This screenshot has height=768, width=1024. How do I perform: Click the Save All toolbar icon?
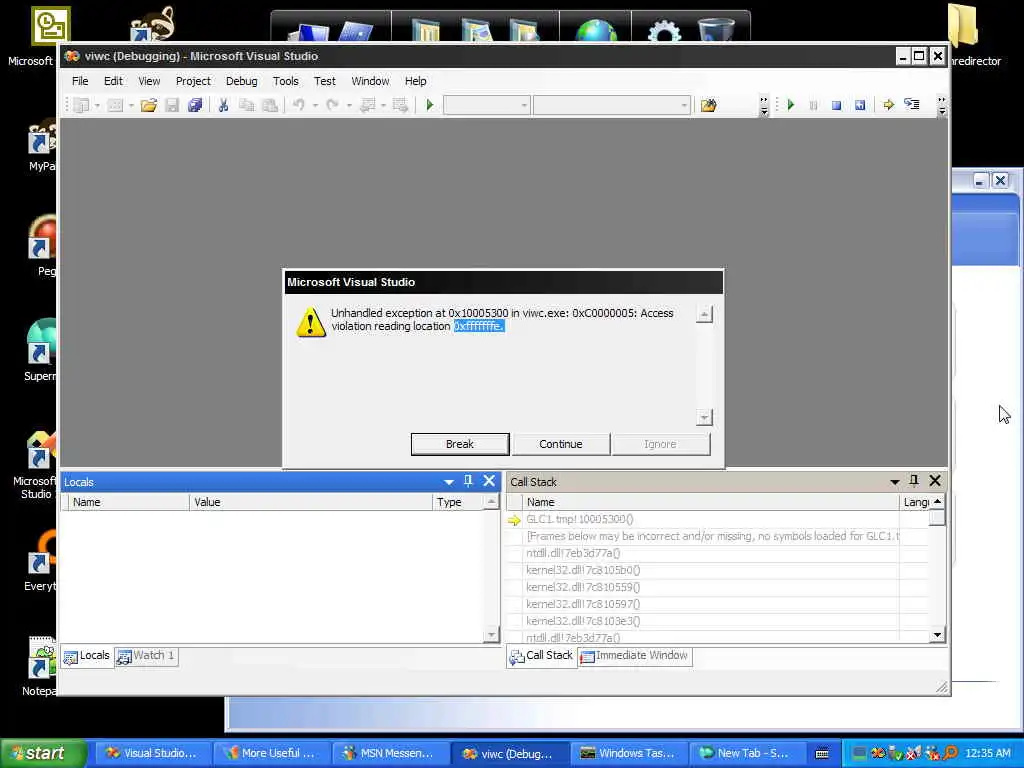(x=195, y=105)
